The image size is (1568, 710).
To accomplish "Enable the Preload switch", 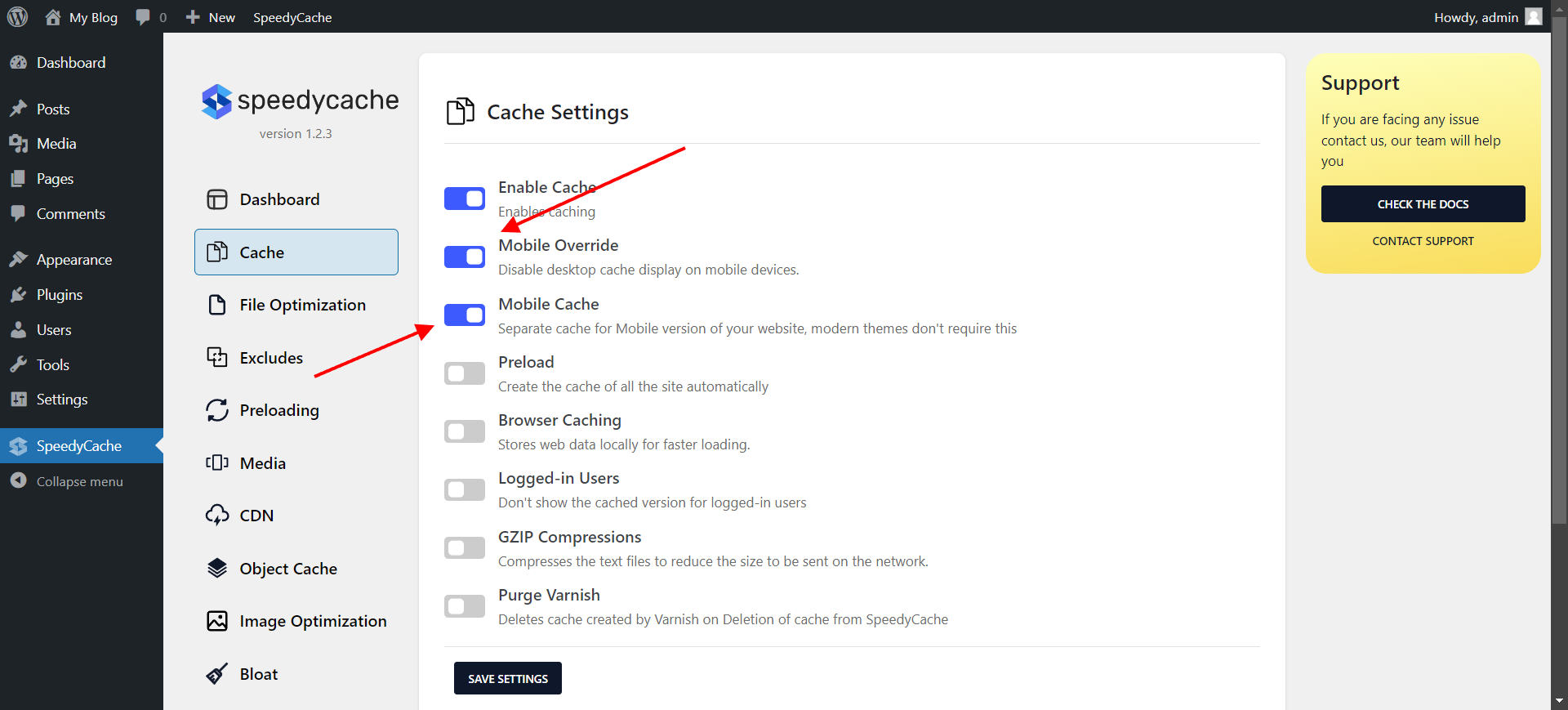I will pyautogui.click(x=465, y=373).
